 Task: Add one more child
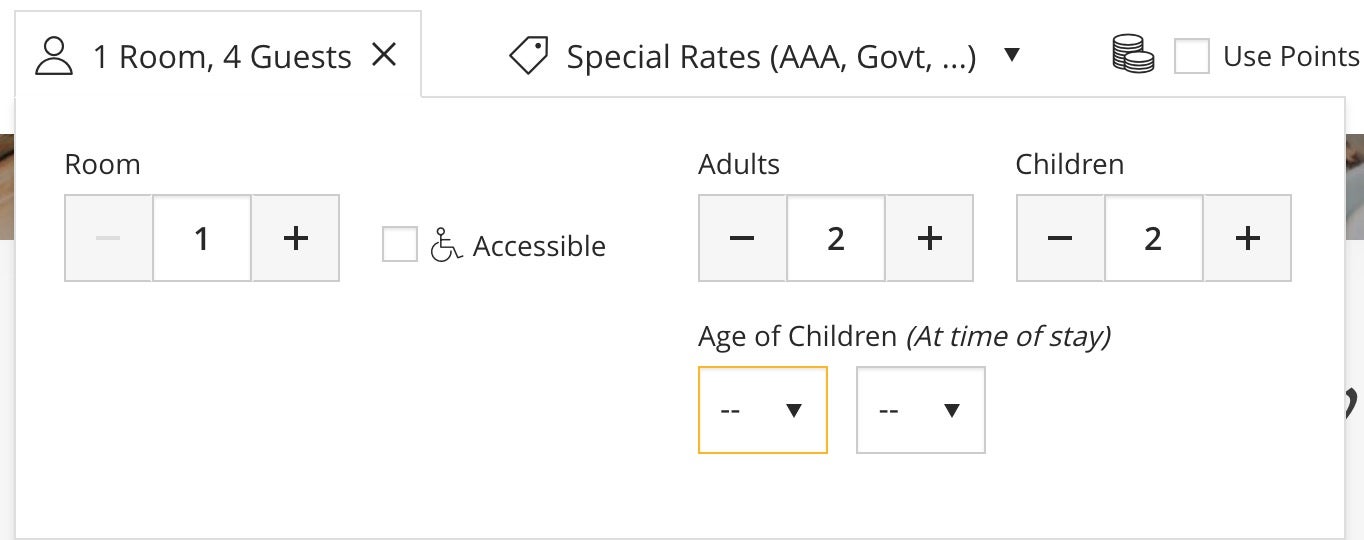1247,238
